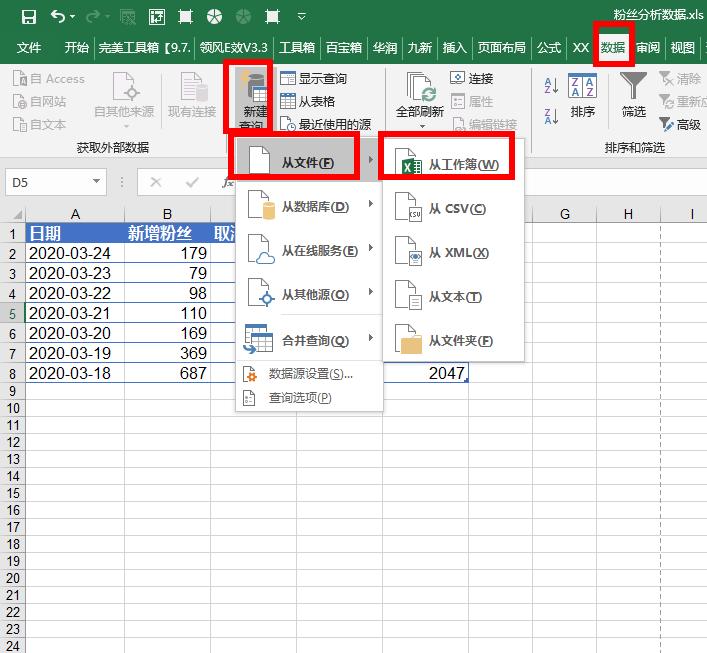The width and height of the screenshot is (707, 653).
Task: Select column A header
Action: click(75, 214)
